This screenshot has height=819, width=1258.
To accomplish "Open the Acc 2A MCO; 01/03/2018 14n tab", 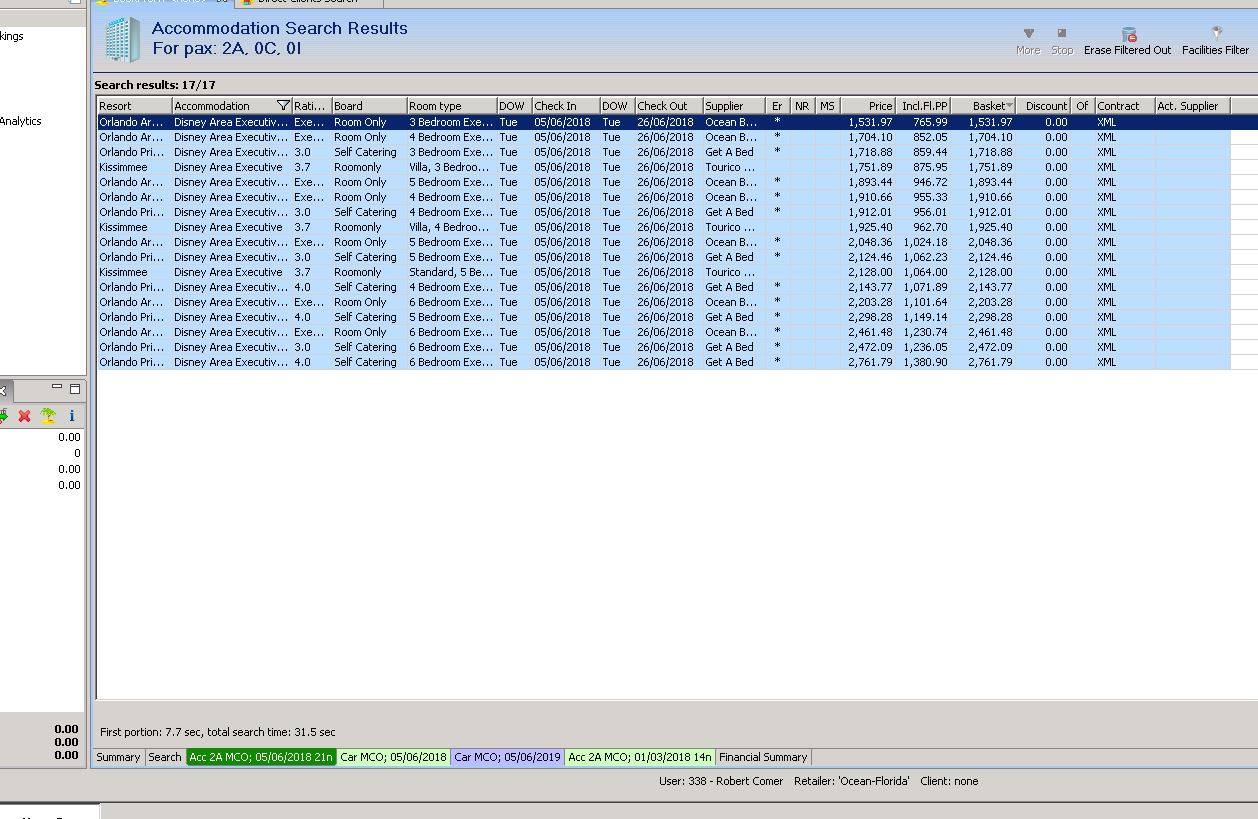I will coord(640,757).
